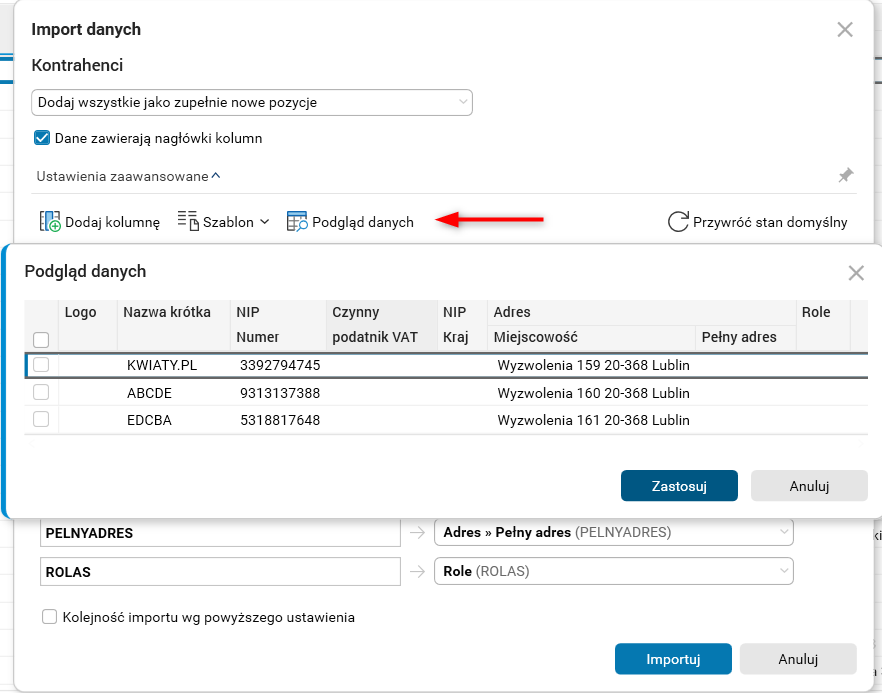Enable 'Kolejność importu wg powyższego ustawienia'
This screenshot has width=882, height=693.
tap(50, 617)
